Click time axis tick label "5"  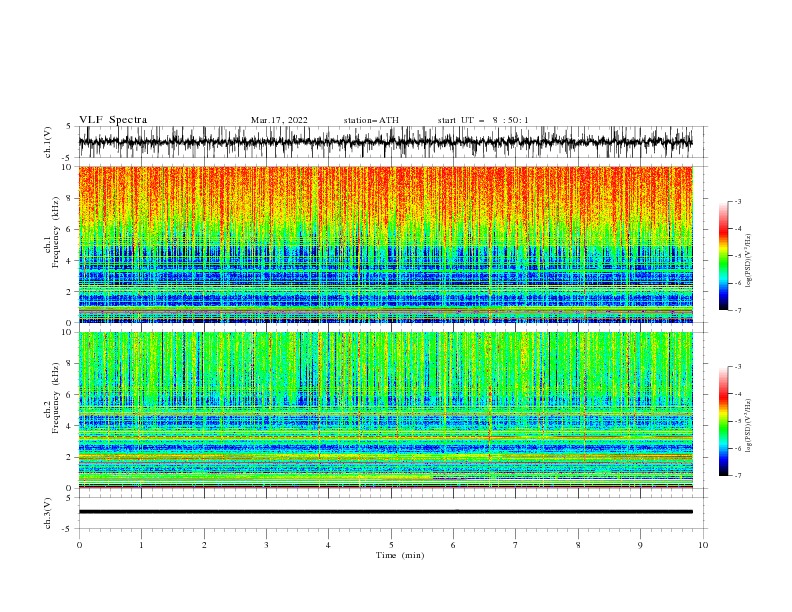coord(391,545)
